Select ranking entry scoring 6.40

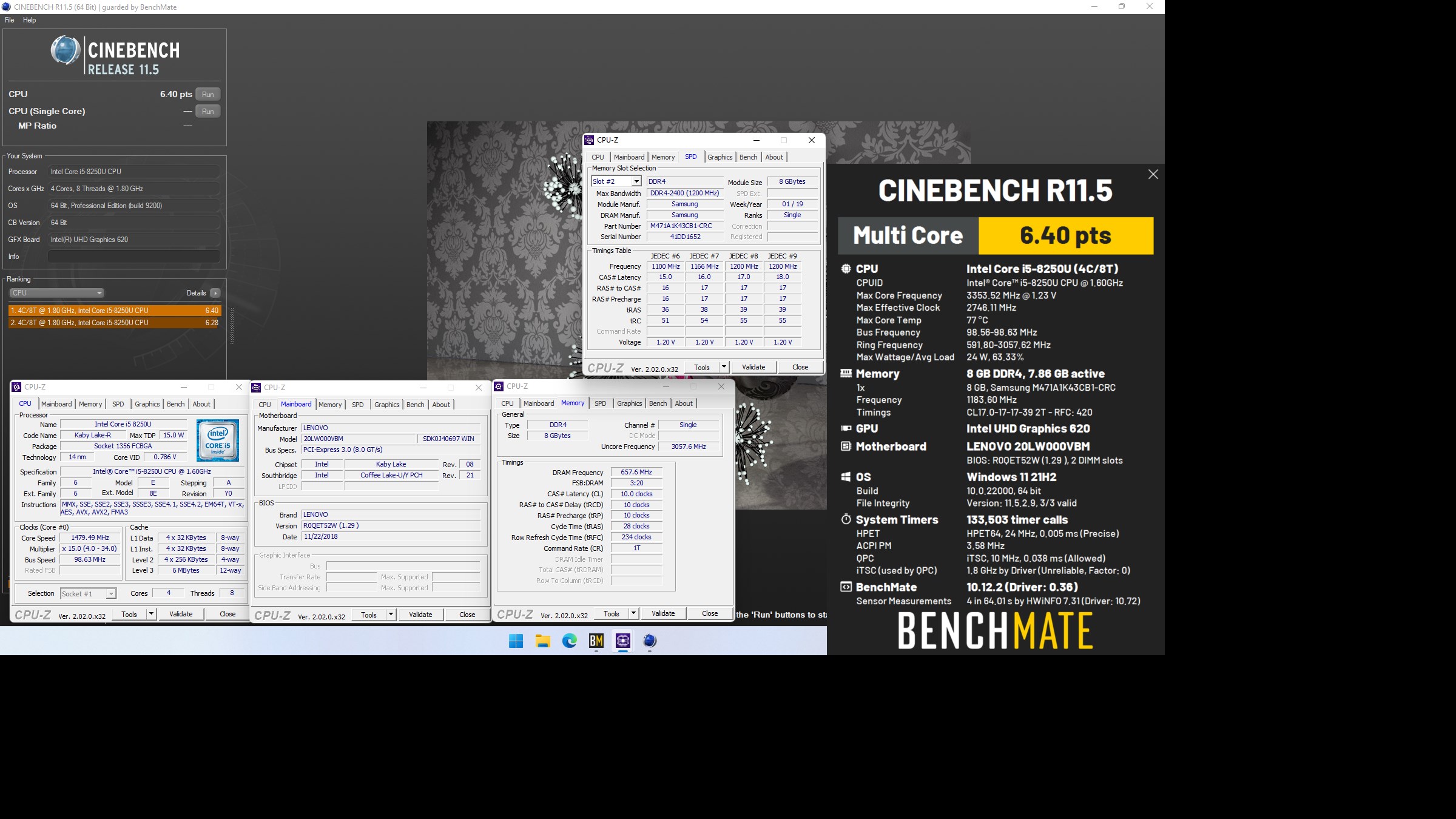coord(115,310)
